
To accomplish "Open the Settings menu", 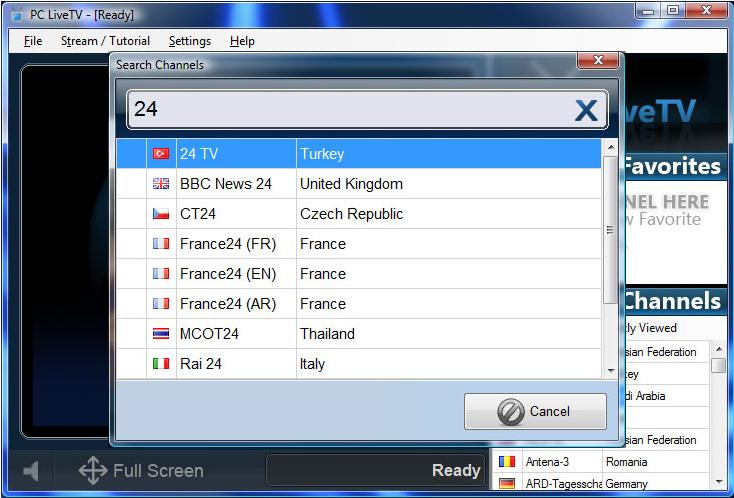I will tap(190, 41).
